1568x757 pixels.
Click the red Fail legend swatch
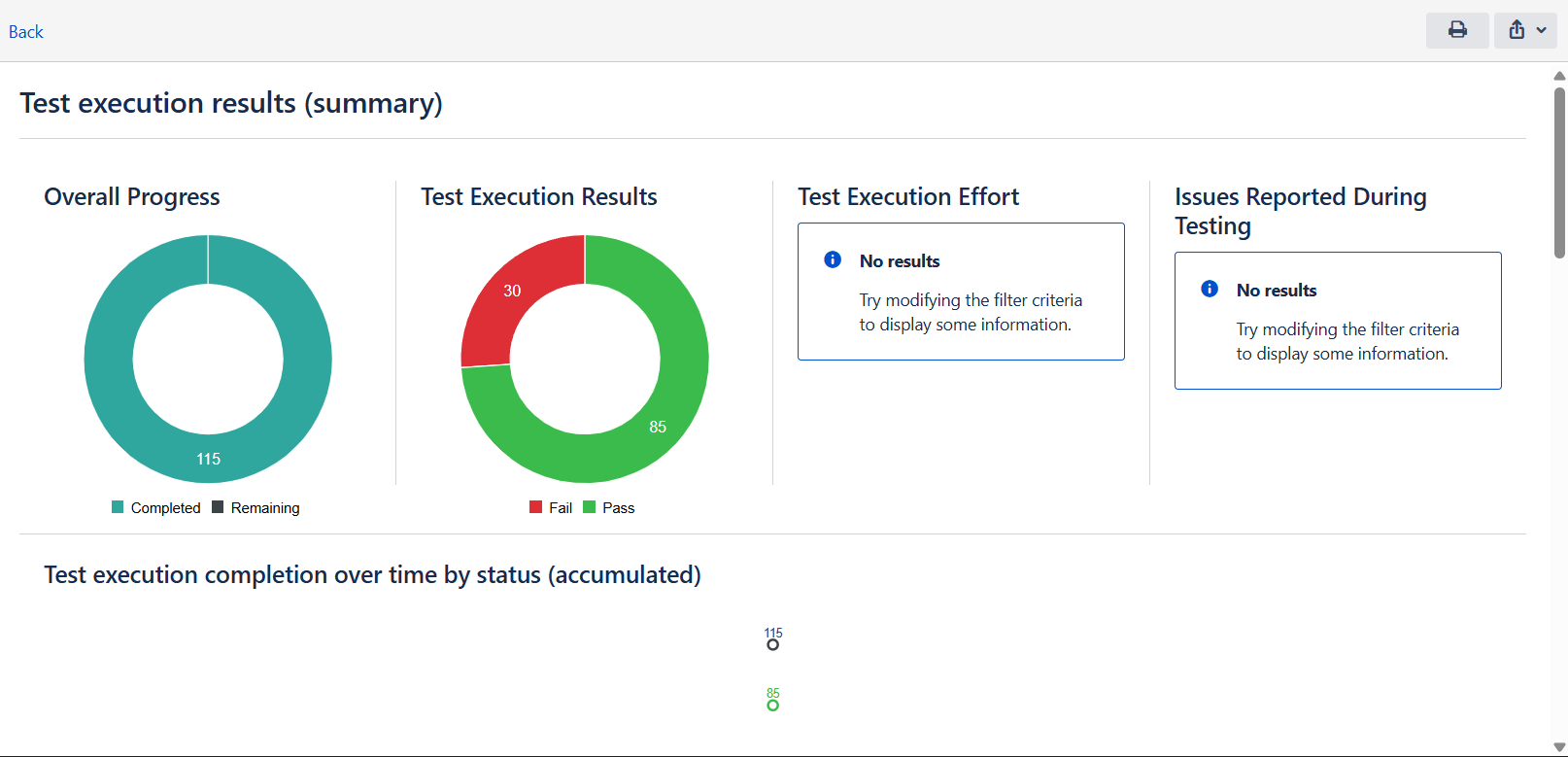[x=535, y=507]
